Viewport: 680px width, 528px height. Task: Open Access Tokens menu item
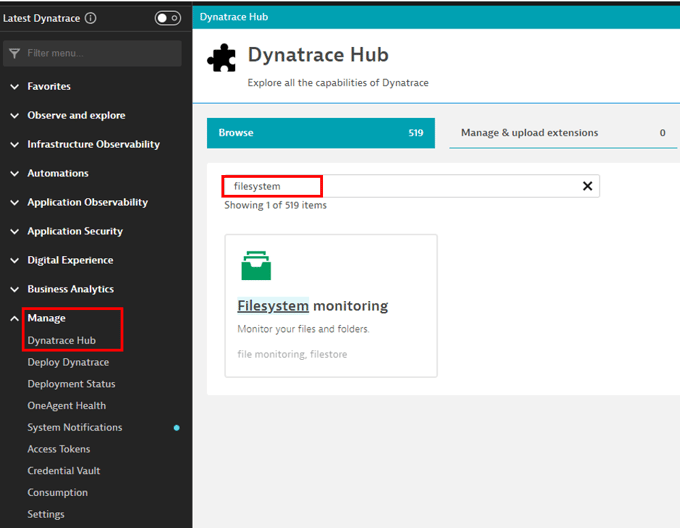point(59,449)
